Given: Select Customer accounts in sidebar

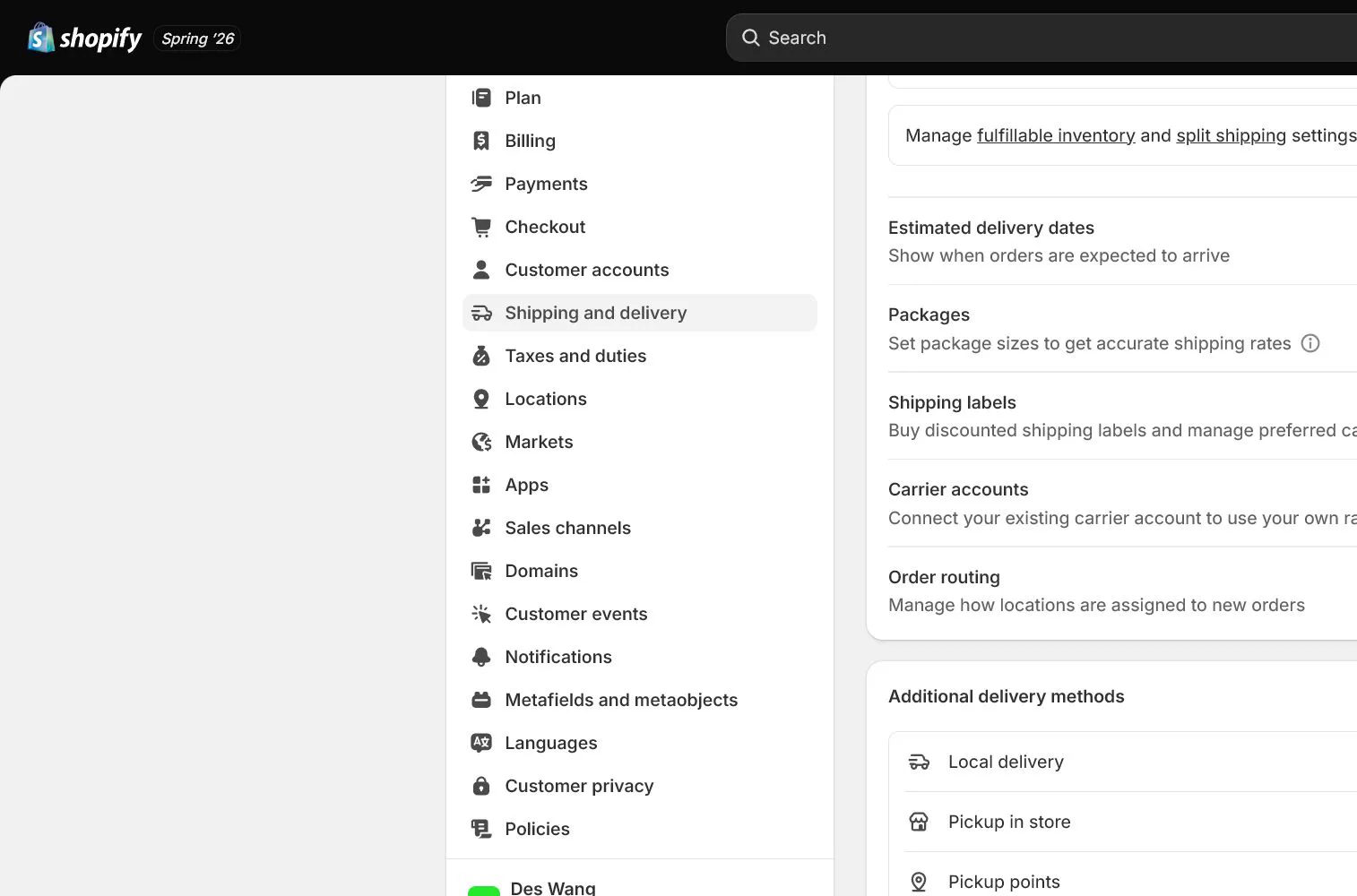Looking at the screenshot, I should pyautogui.click(x=640, y=270).
